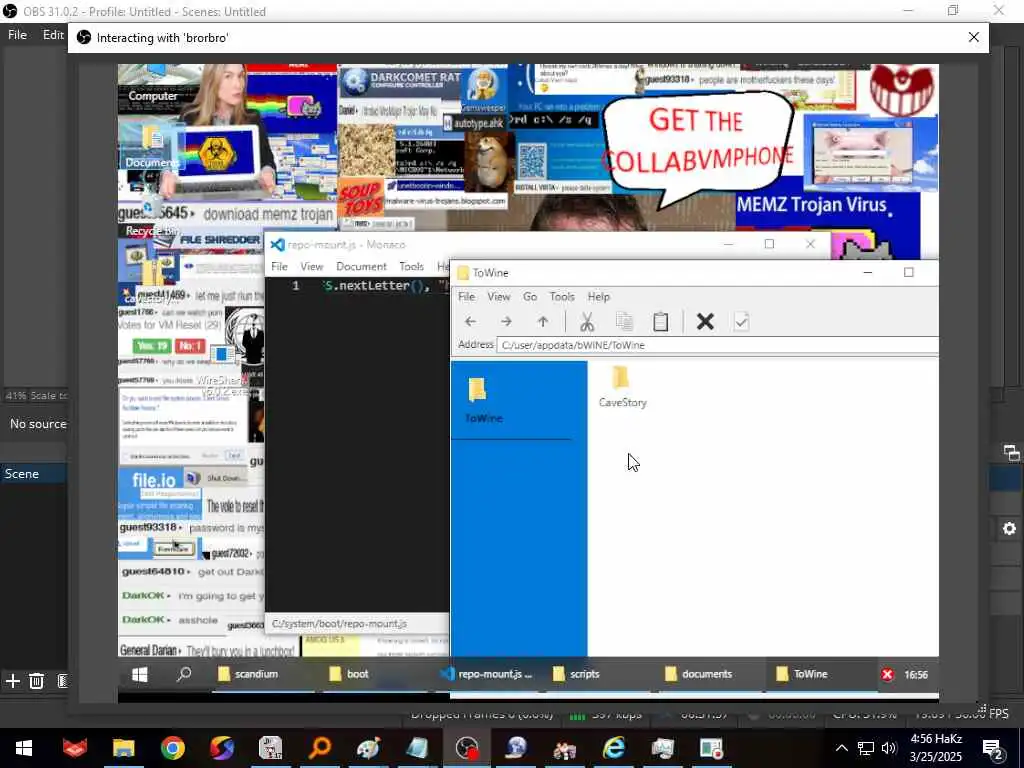Open the OBS Edit menu
The image size is (1024, 768).
coord(53,35)
